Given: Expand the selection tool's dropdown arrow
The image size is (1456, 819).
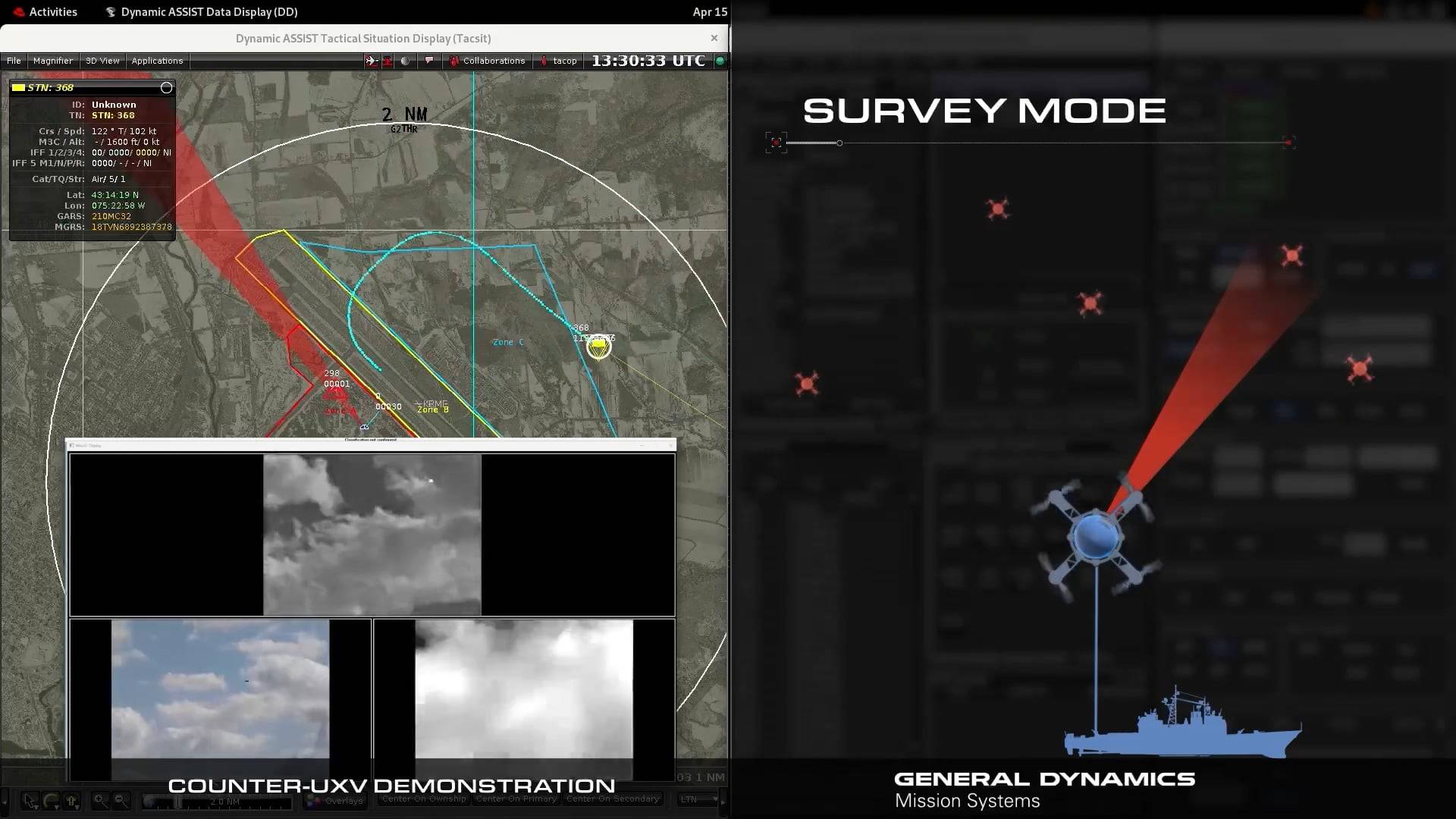Looking at the screenshot, I should (x=36, y=808).
